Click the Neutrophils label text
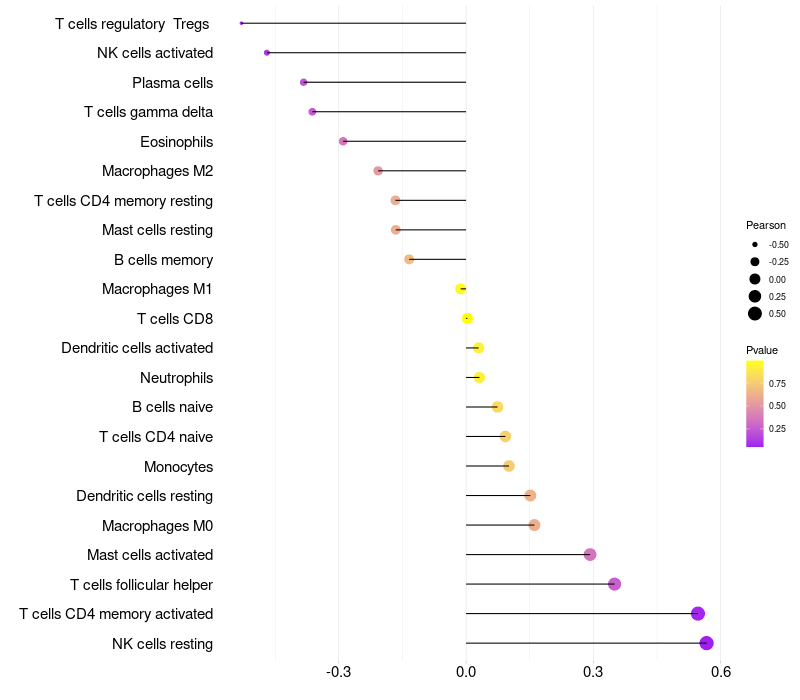Image resolution: width=800 pixels, height=700 pixels. point(176,377)
